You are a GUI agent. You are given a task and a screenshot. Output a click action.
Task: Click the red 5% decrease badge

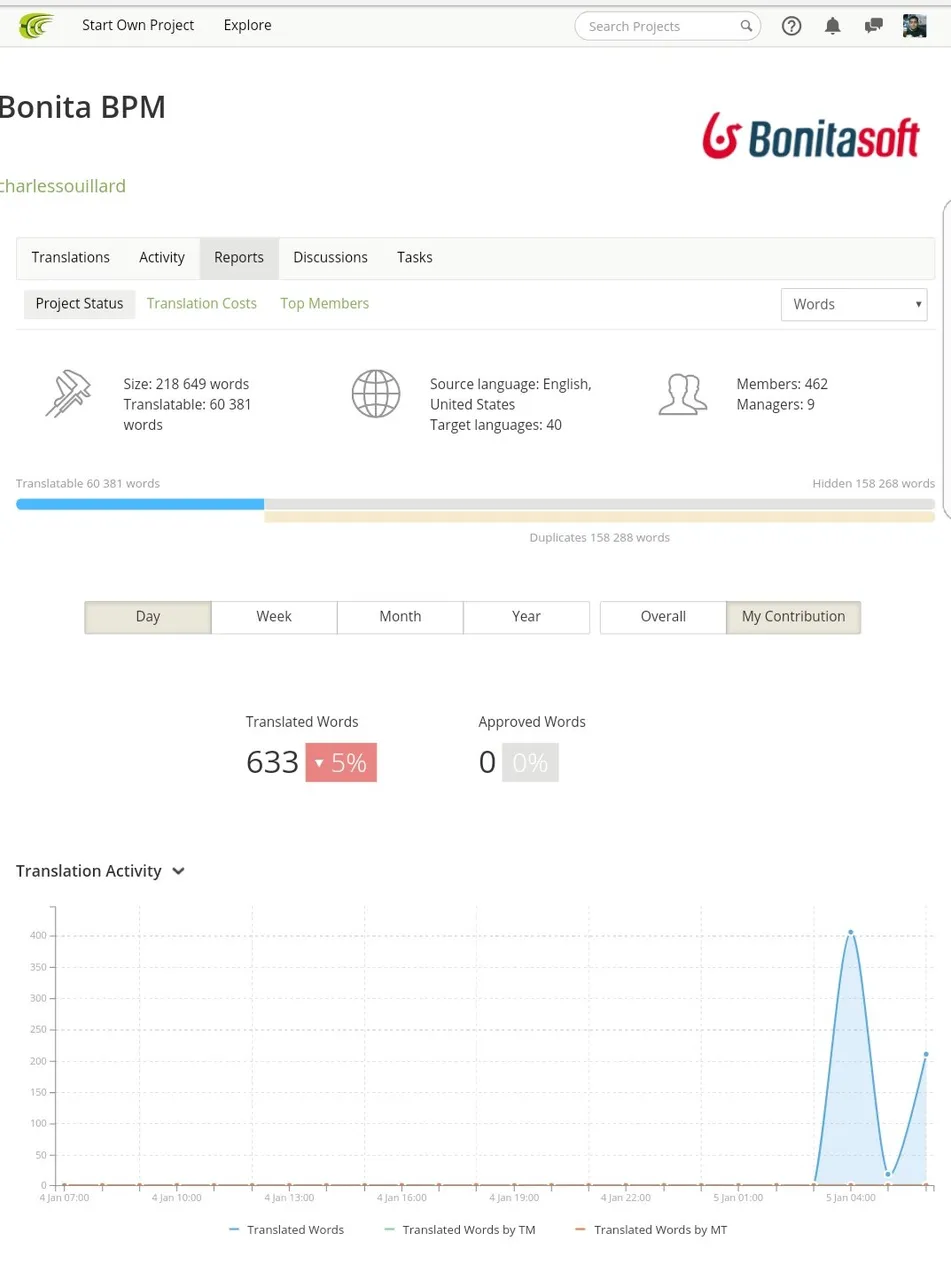click(x=341, y=763)
